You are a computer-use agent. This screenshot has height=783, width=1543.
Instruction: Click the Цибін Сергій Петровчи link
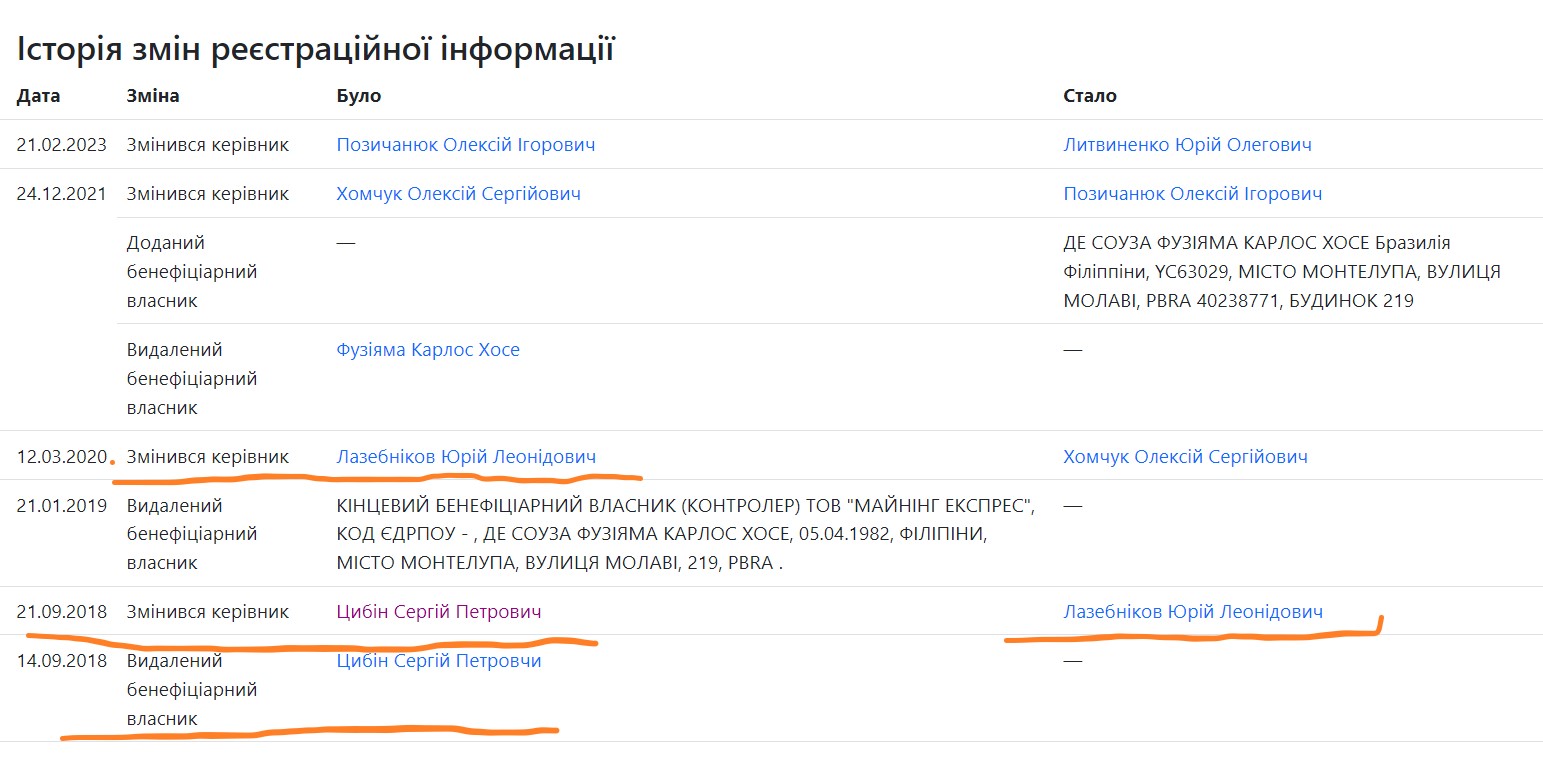pyautogui.click(x=439, y=661)
